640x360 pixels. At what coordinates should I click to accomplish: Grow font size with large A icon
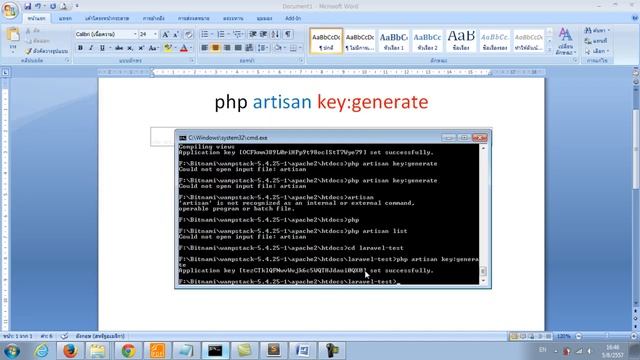165,34
